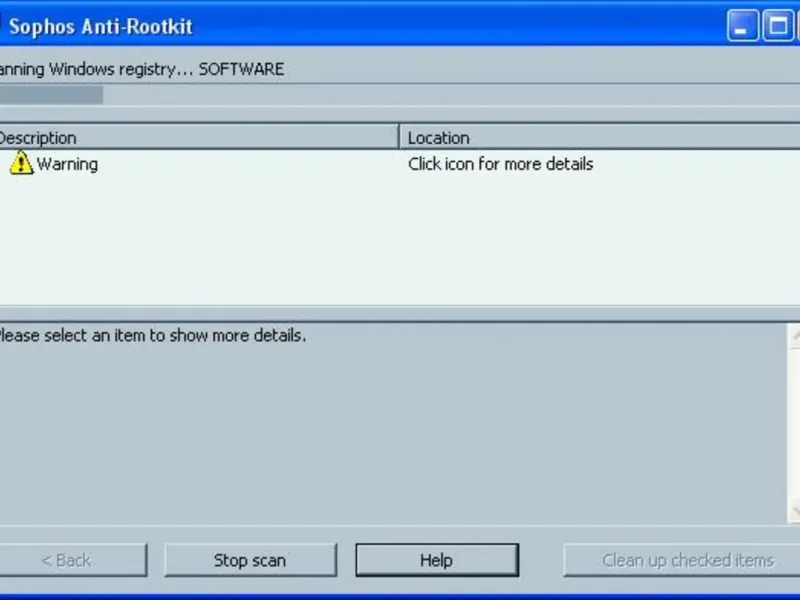Select the "Warning" description text
Screen dimensions: 800x600
(x=67, y=164)
